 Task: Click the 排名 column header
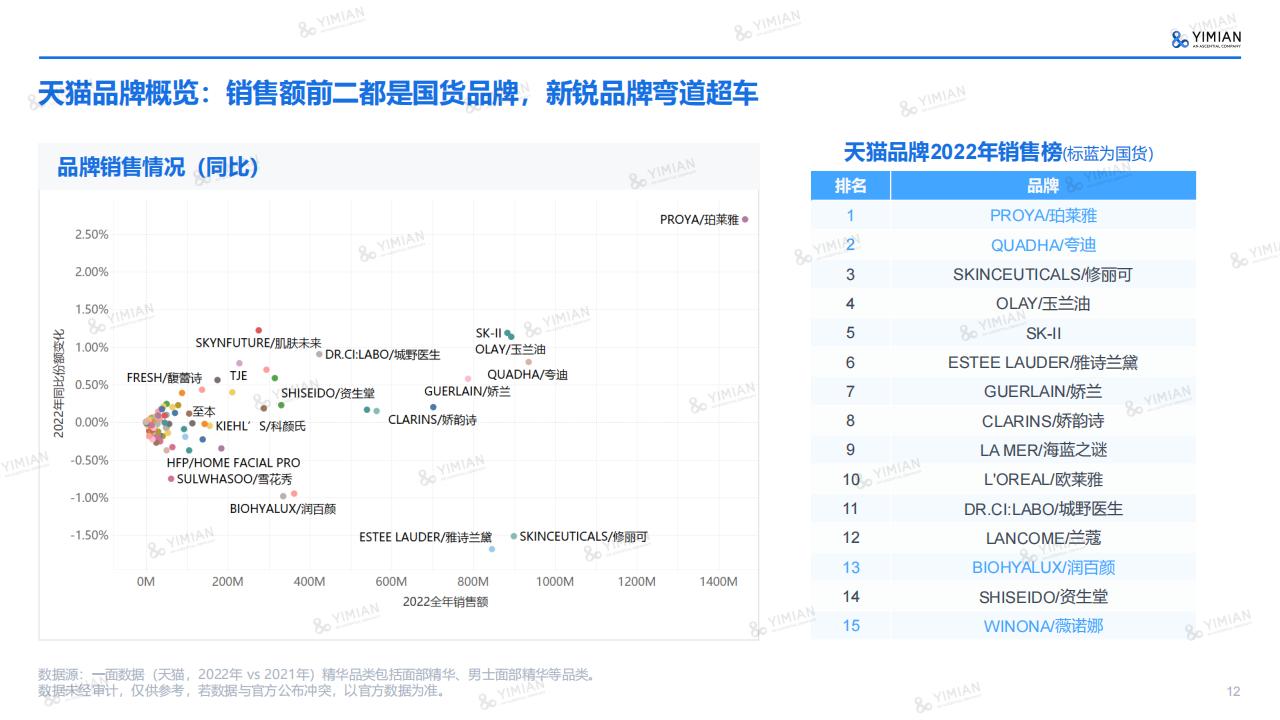coord(851,186)
